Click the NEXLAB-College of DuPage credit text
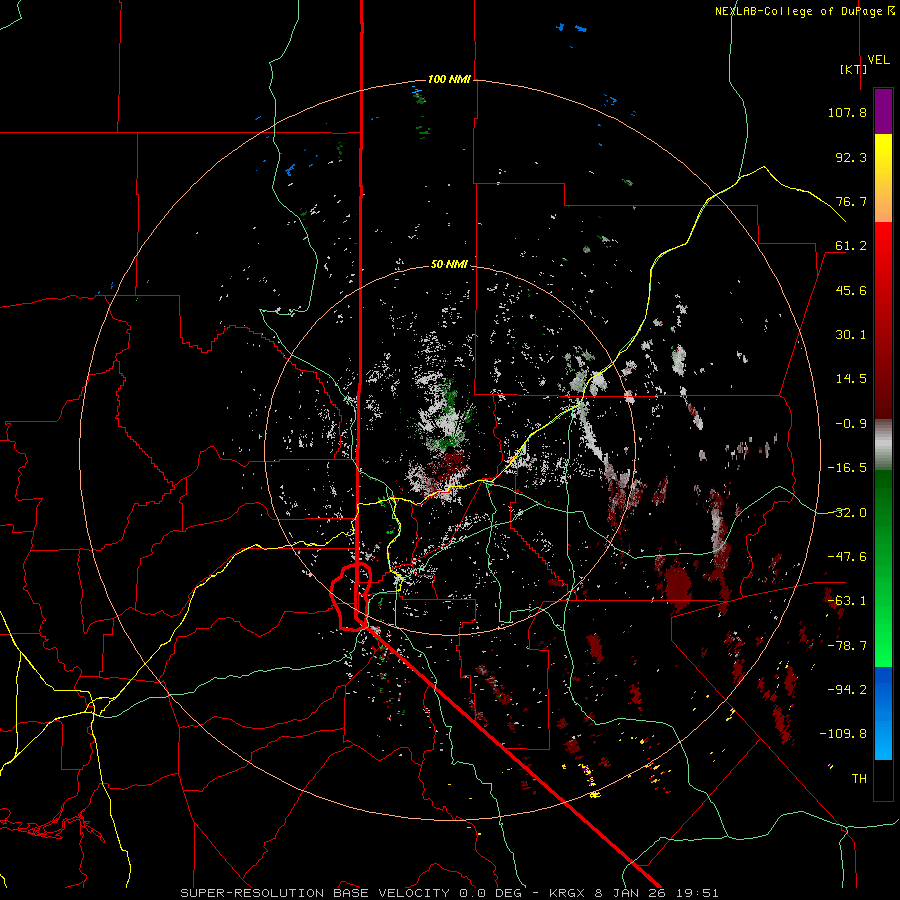The height and width of the screenshot is (900, 900). (x=805, y=11)
